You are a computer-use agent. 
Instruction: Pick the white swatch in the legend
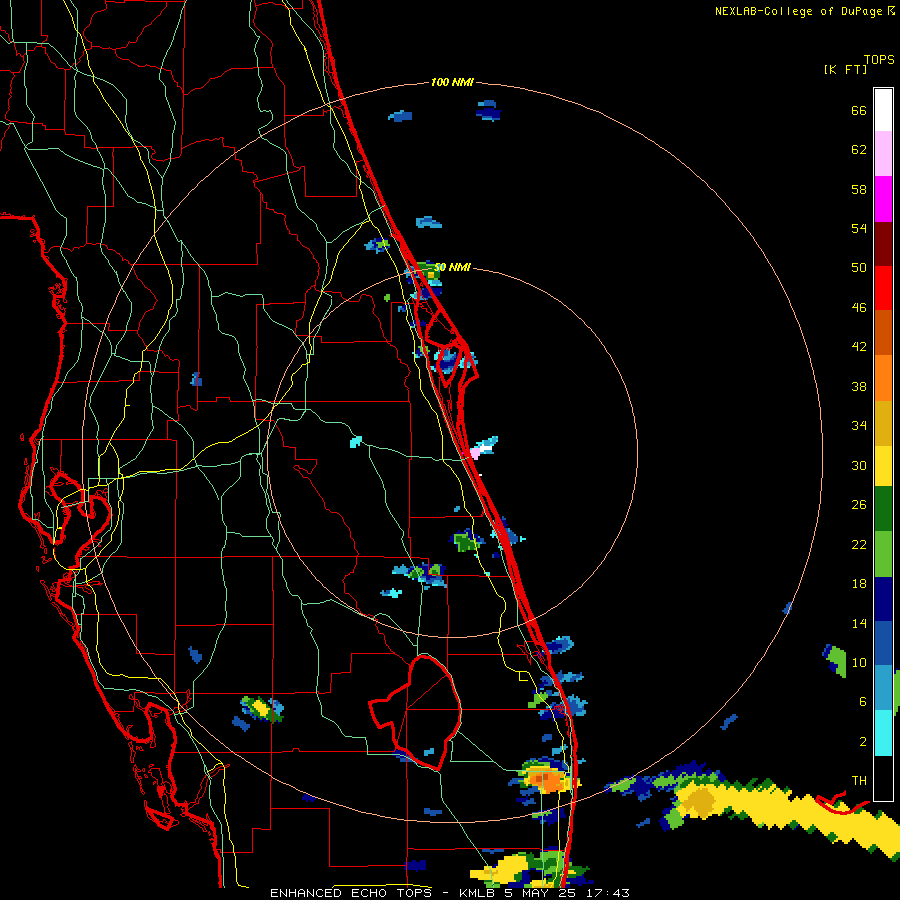click(883, 110)
